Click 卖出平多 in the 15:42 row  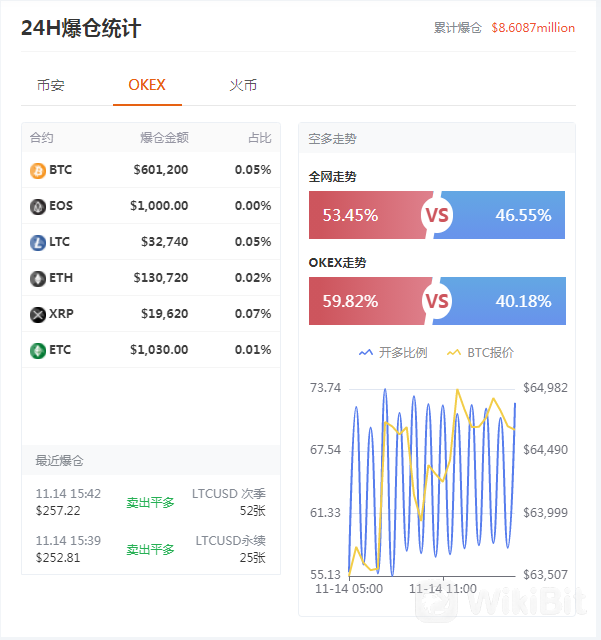(150, 502)
